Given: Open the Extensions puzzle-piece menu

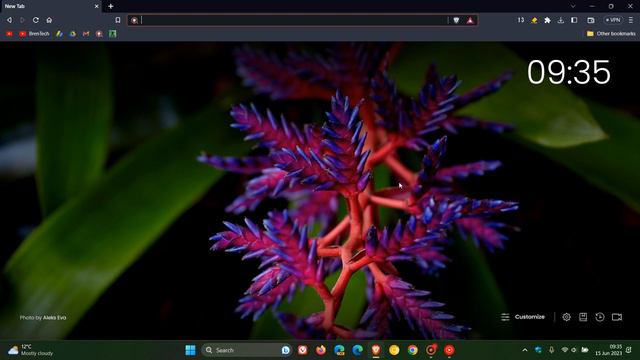Looking at the screenshot, I should (547, 20).
